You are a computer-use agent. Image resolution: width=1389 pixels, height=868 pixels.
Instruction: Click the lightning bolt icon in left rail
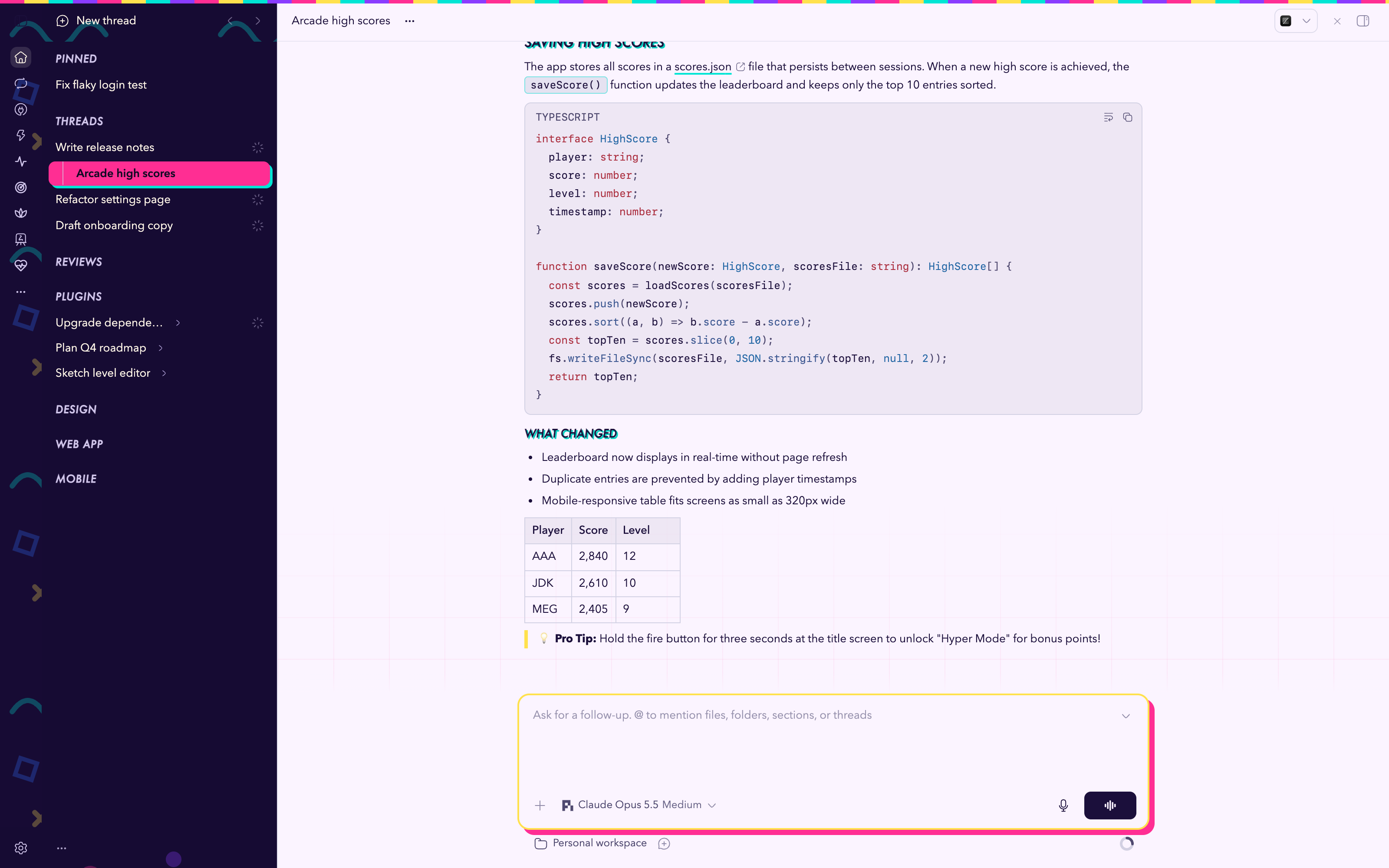[21, 135]
